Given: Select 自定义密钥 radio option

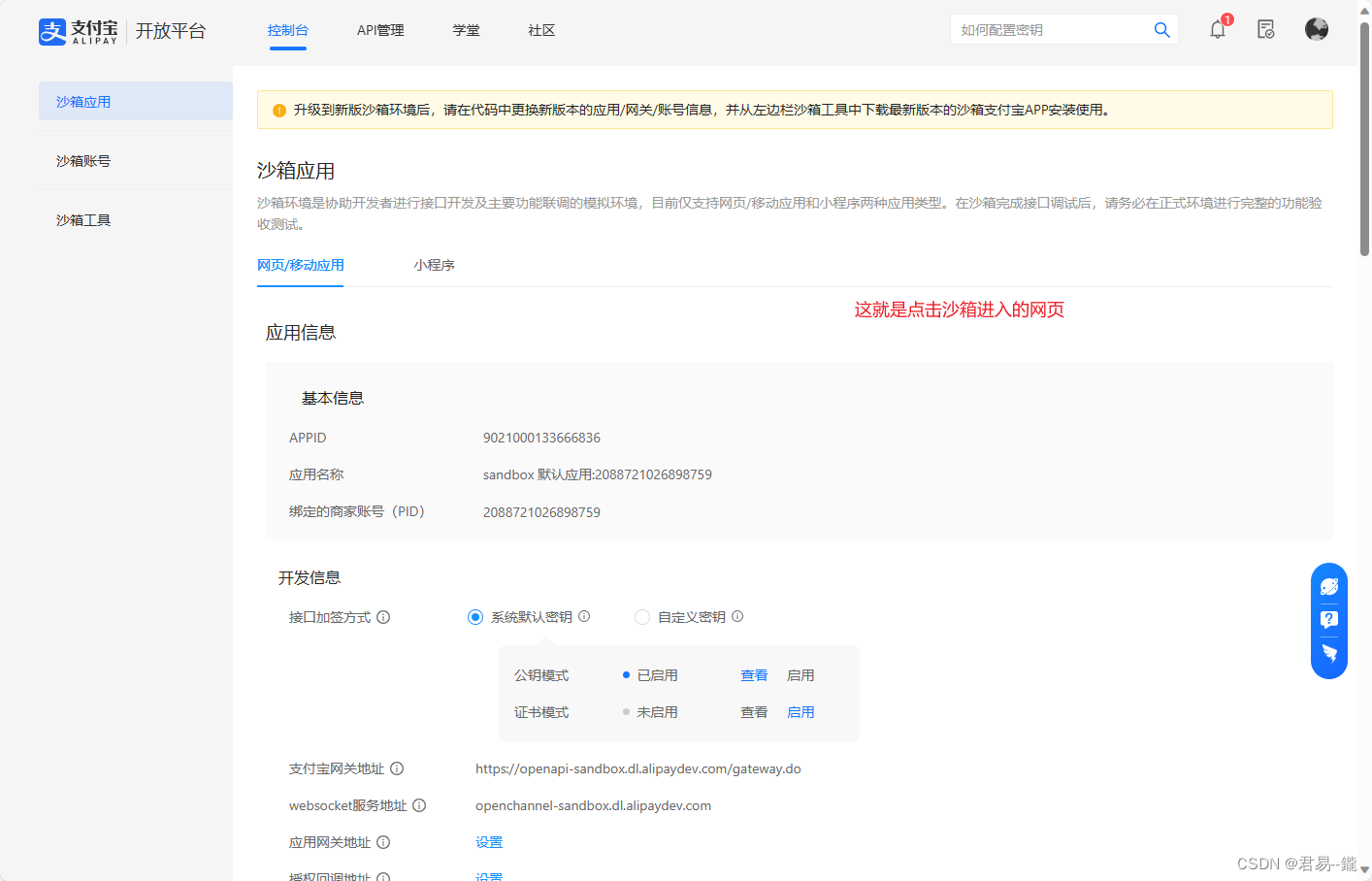Looking at the screenshot, I should click(642, 617).
